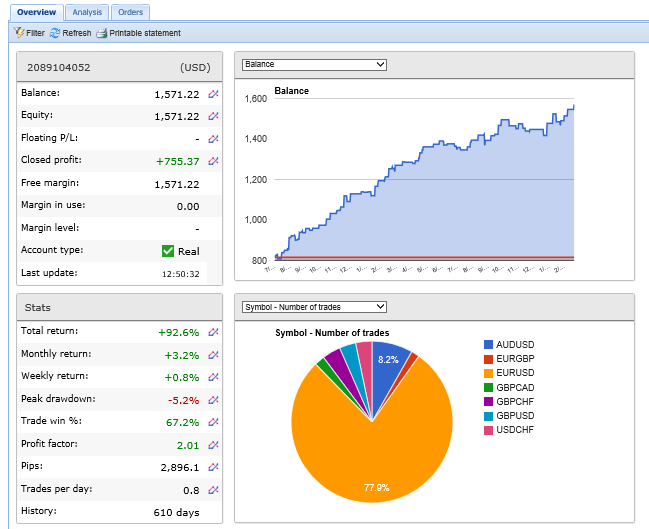Screen dimensions: 649x529
Task: Click chart icon beside Balance value
Action: click(213, 94)
